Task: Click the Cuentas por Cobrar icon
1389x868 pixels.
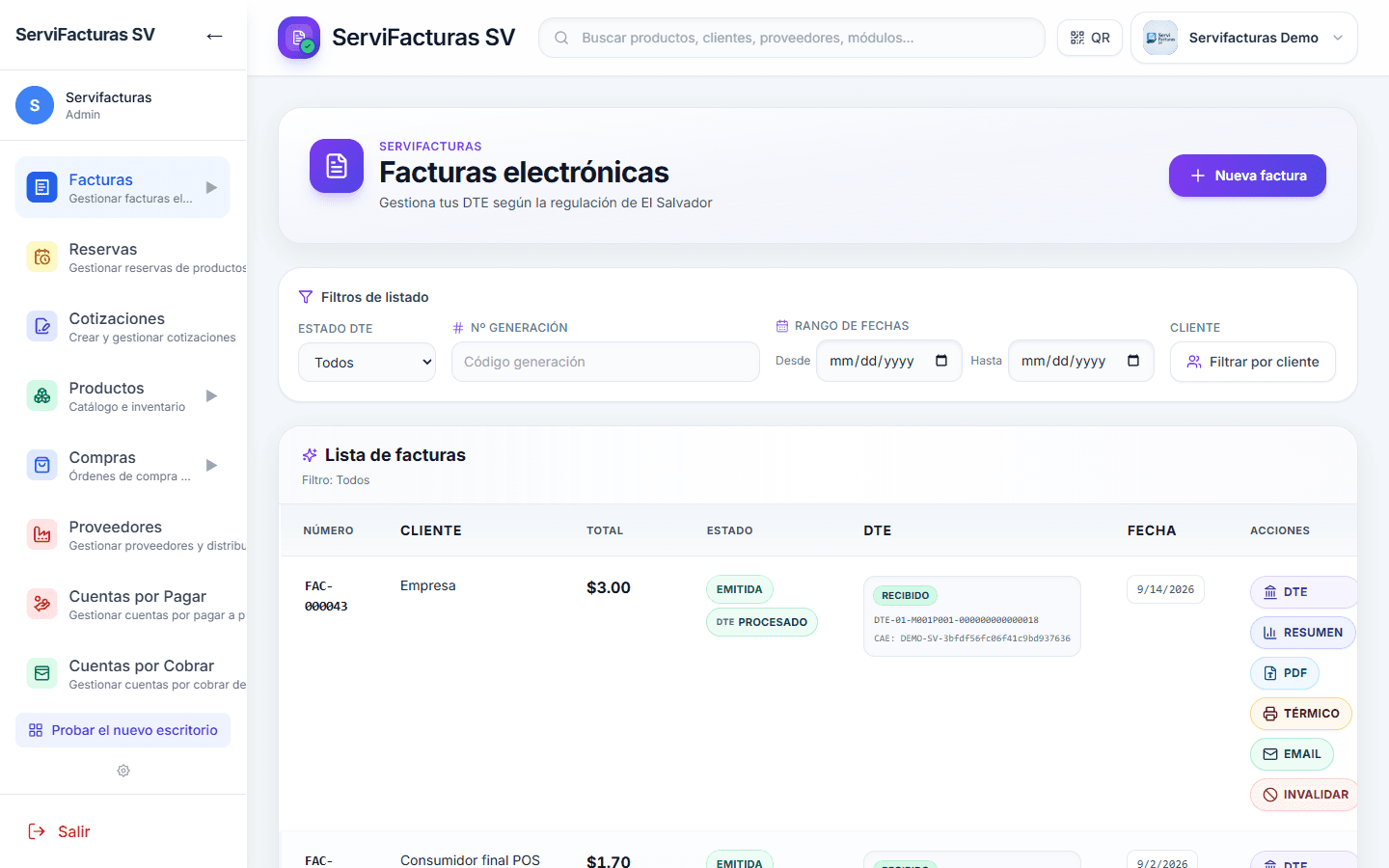Action: click(41, 673)
